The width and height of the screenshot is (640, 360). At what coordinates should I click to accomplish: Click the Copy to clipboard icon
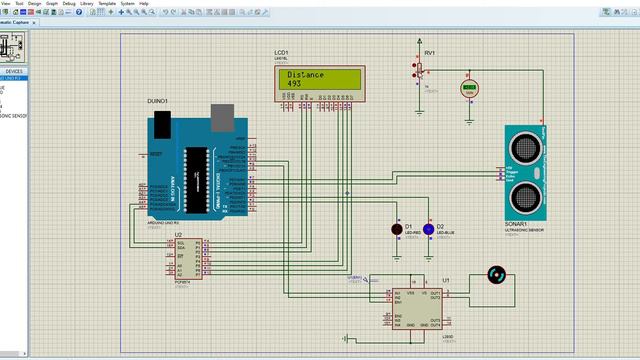click(x=191, y=12)
